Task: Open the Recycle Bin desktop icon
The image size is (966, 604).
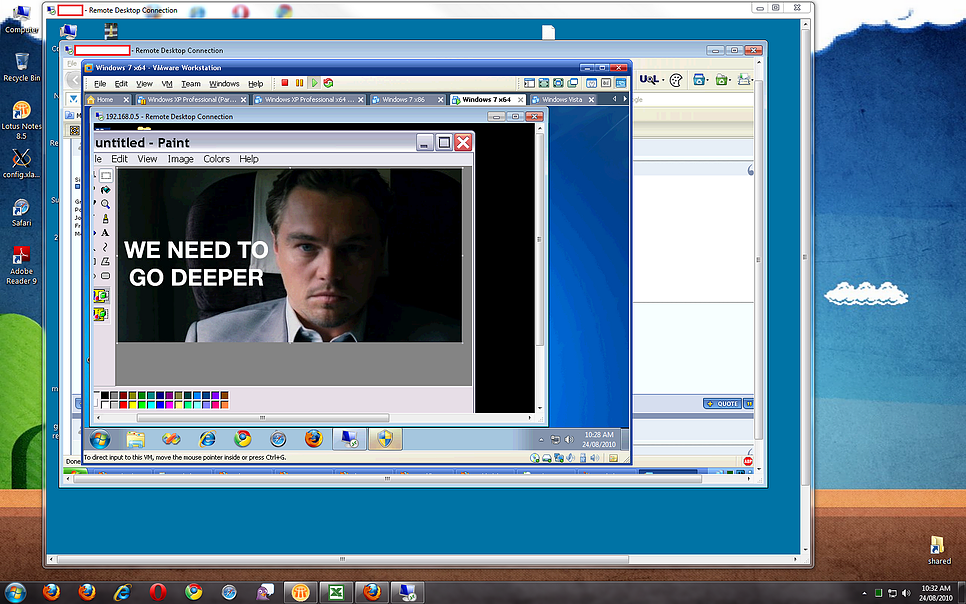Action: tap(22, 67)
